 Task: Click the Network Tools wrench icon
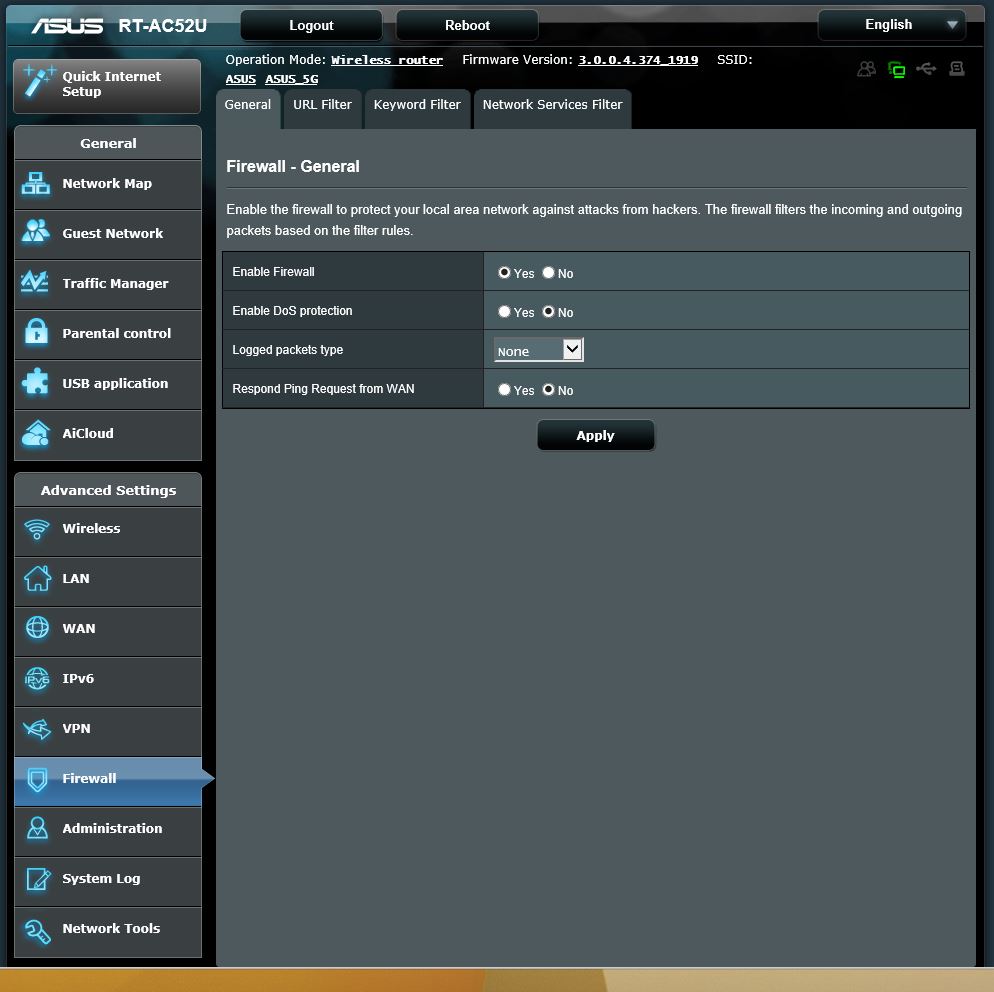pos(37,931)
